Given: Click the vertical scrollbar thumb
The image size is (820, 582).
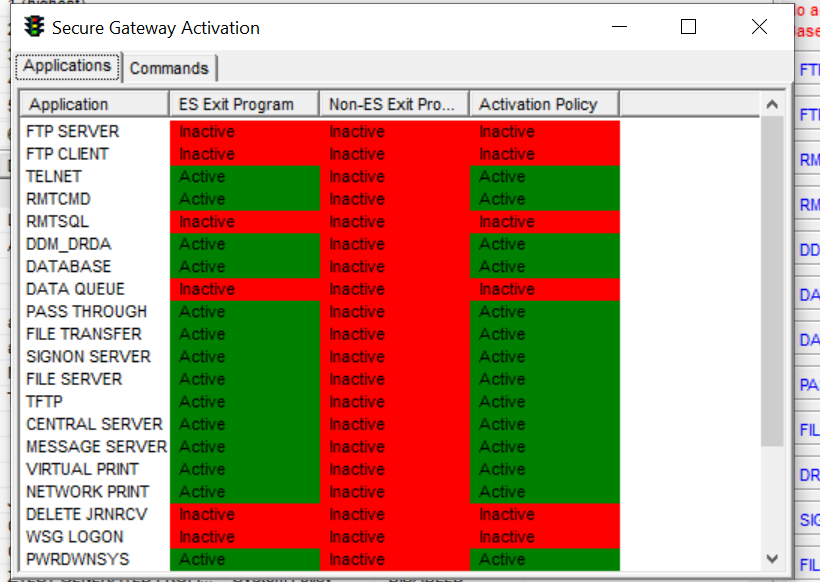Looking at the screenshot, I should pos(772,281).
